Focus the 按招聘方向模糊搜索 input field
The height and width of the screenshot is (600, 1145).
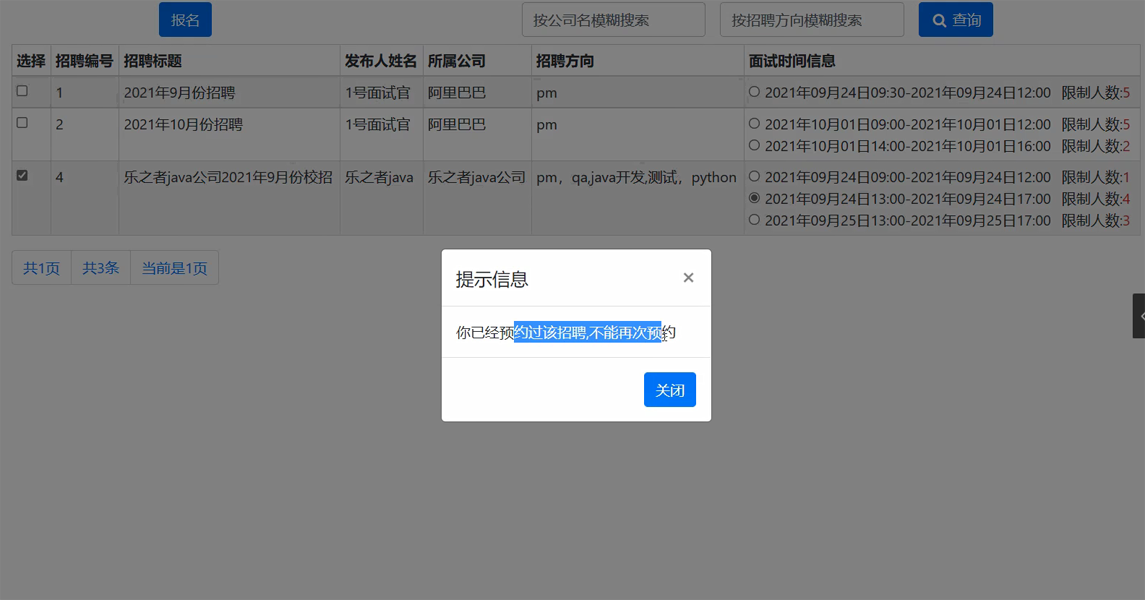pos(811,20)
